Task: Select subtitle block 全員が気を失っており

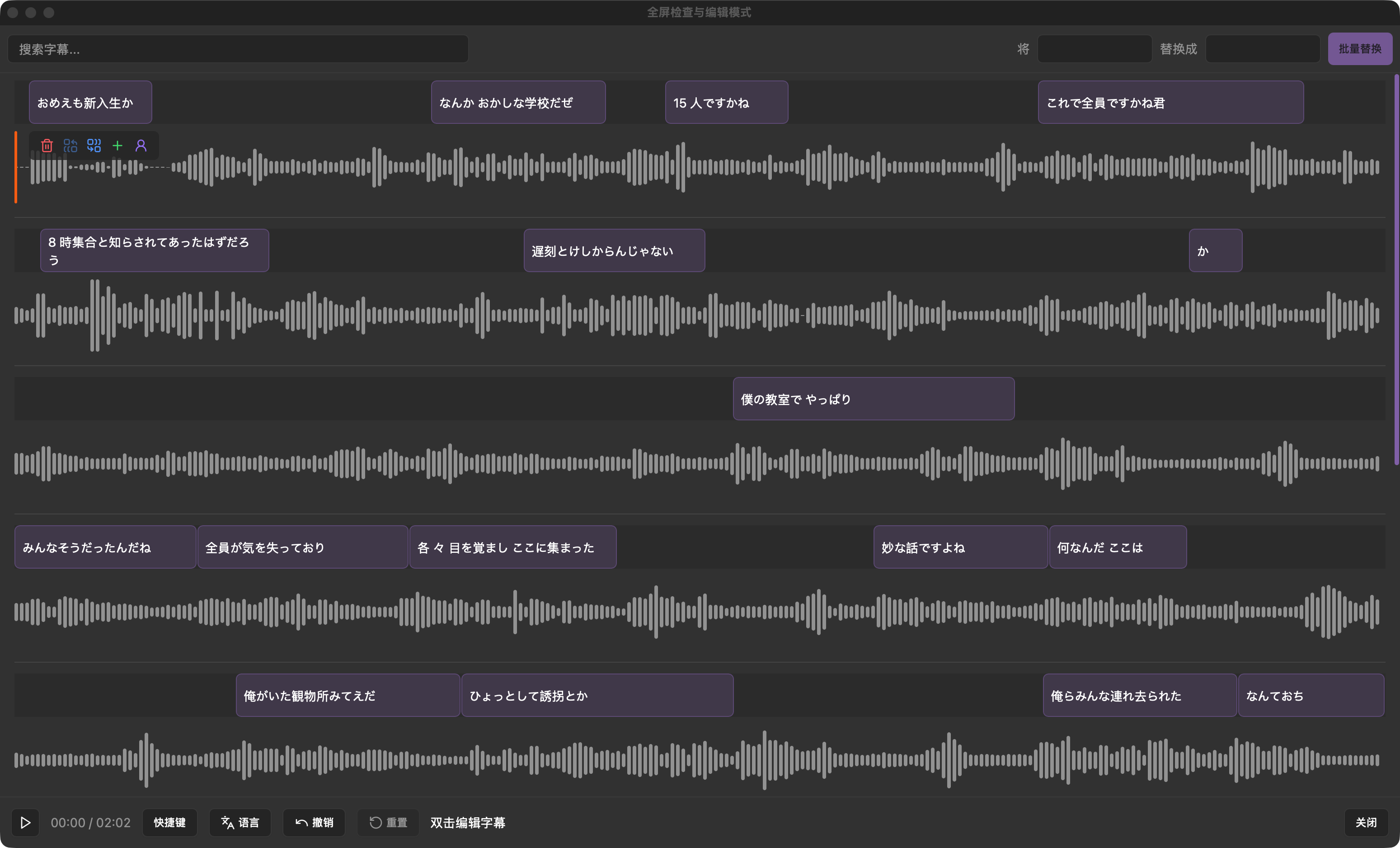Action: 303,547
